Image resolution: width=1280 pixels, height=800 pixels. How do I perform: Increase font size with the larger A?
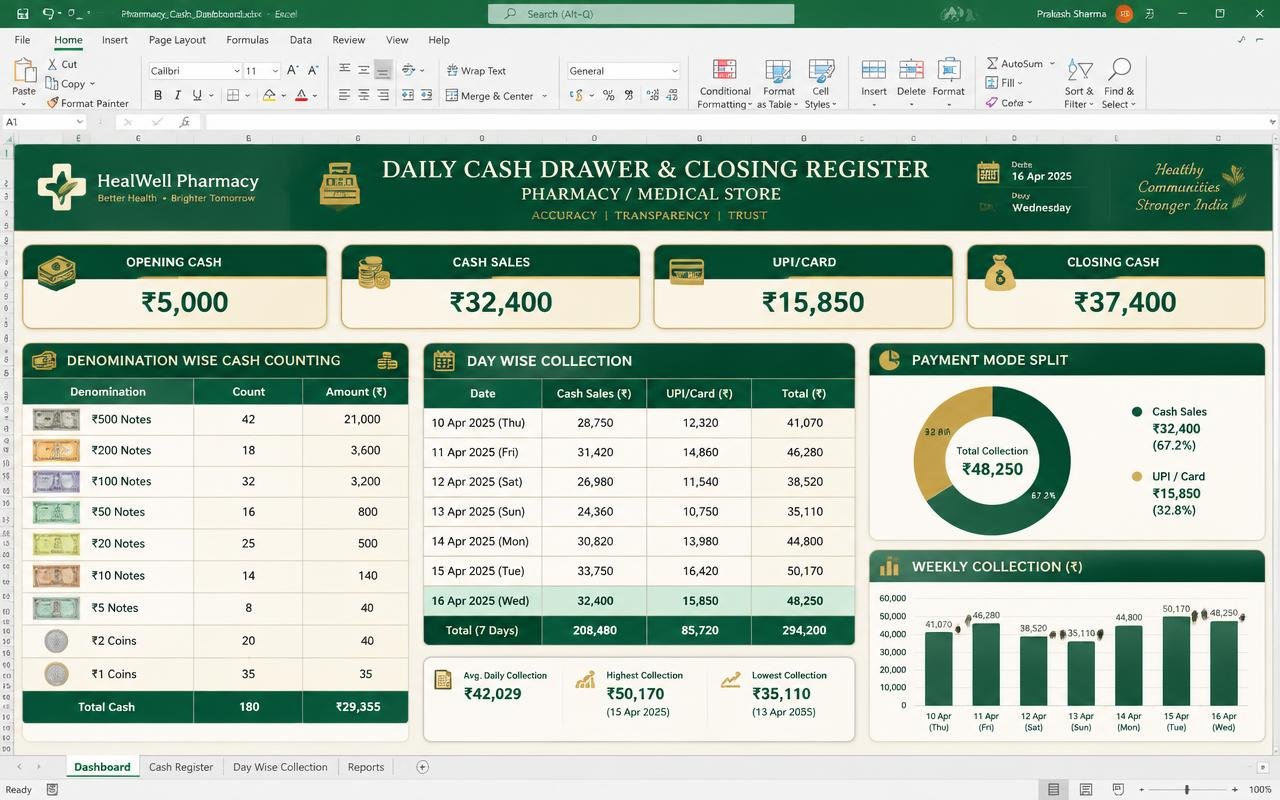point(292,70)
